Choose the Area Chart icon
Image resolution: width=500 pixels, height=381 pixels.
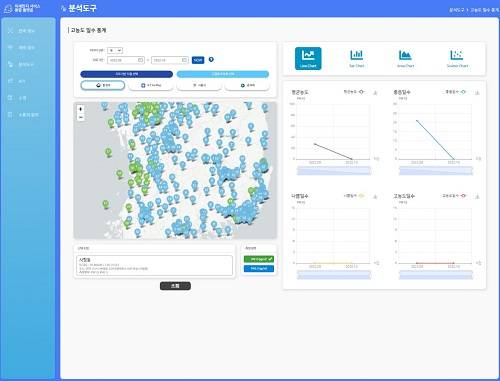(x=405, y=58)
